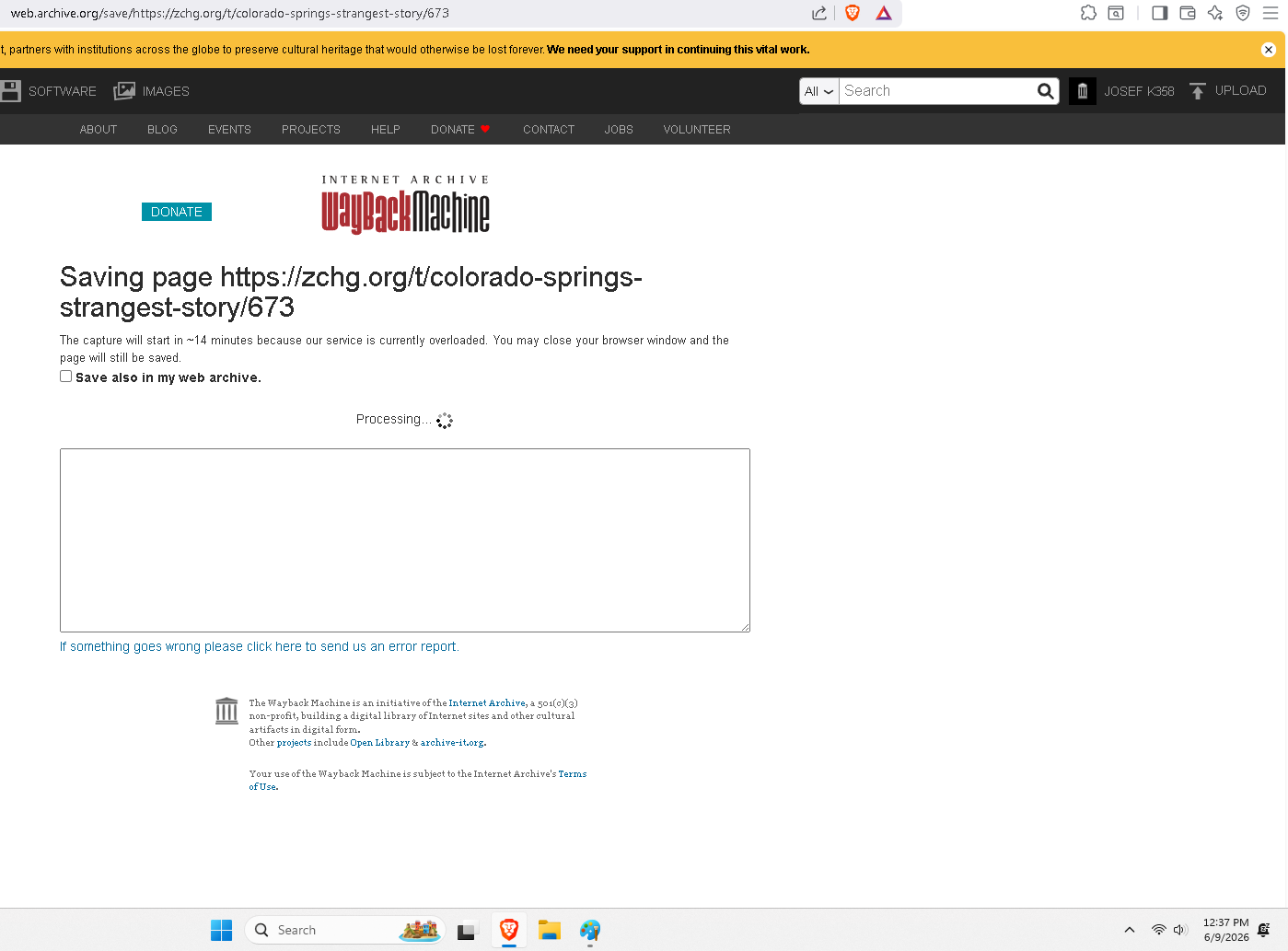
Task: Open the EVENTS menu item
Action: point(229,130)
